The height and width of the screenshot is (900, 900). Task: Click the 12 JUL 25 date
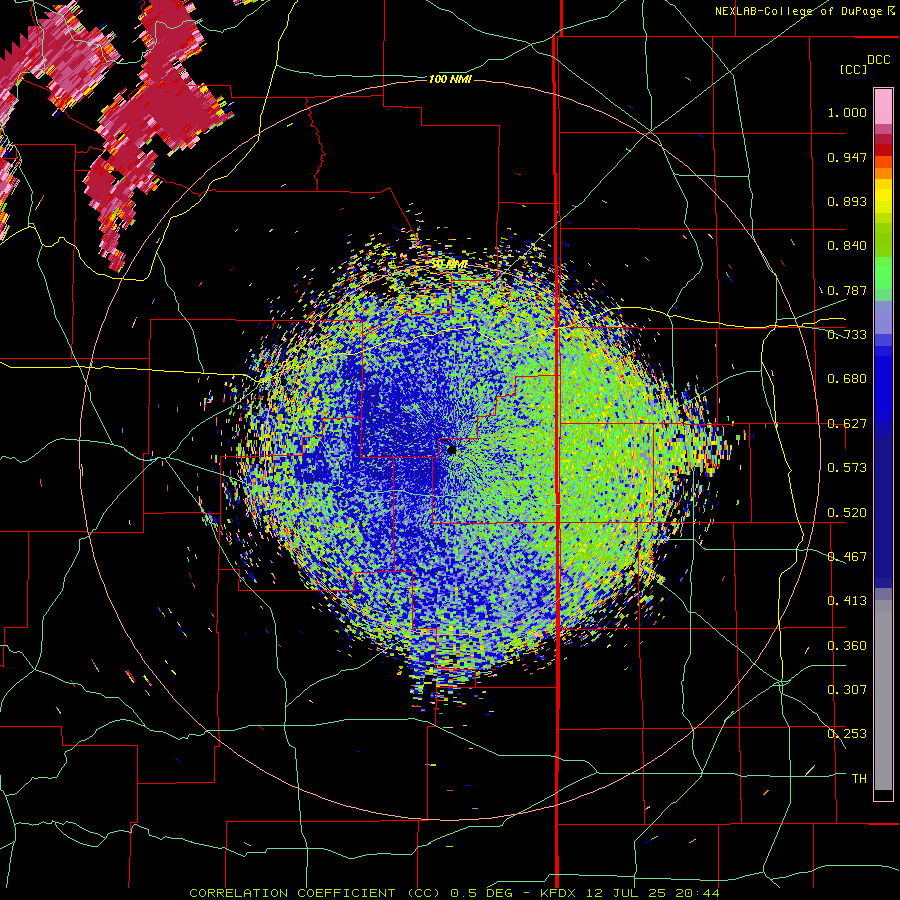pyautogui.click(x=628, y=893)
